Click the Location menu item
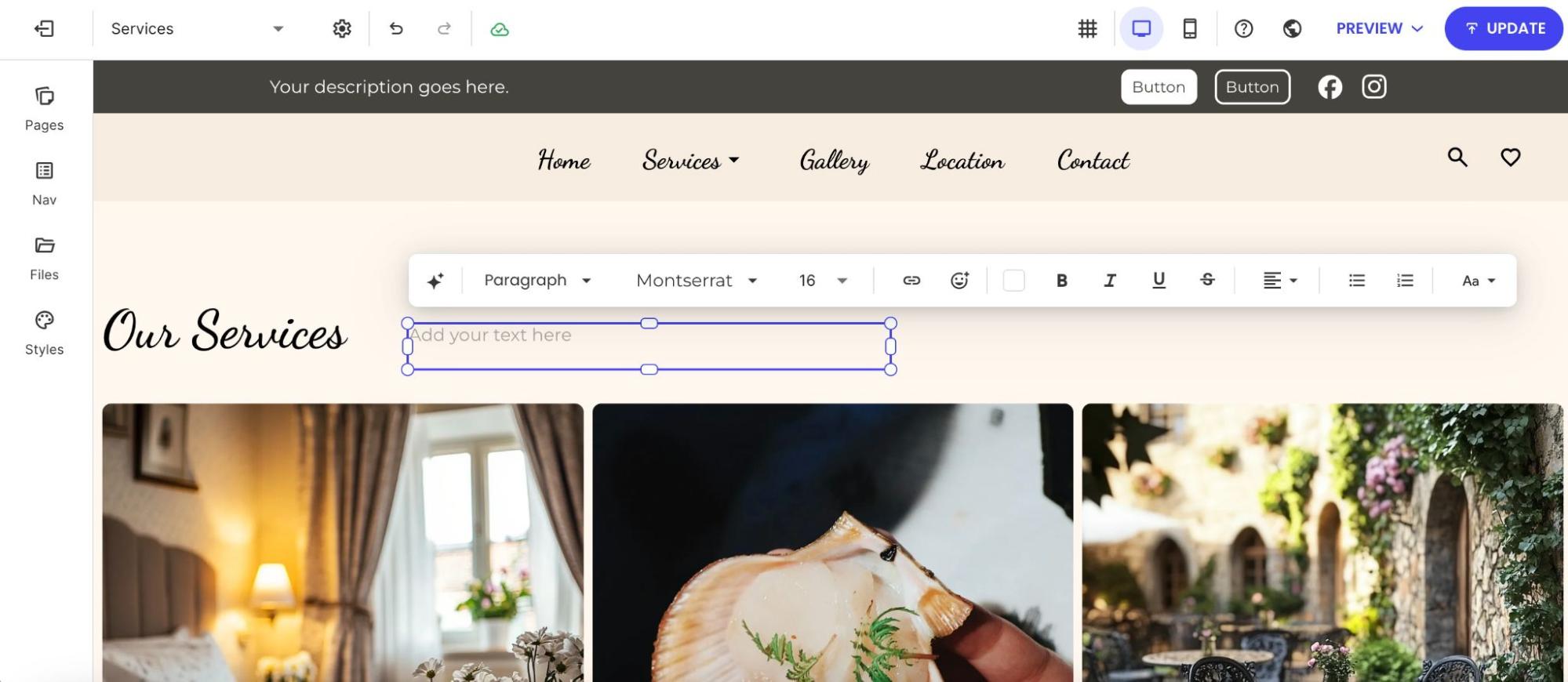Viewport: 1568px width, 682px height. (x=962, y=161)
